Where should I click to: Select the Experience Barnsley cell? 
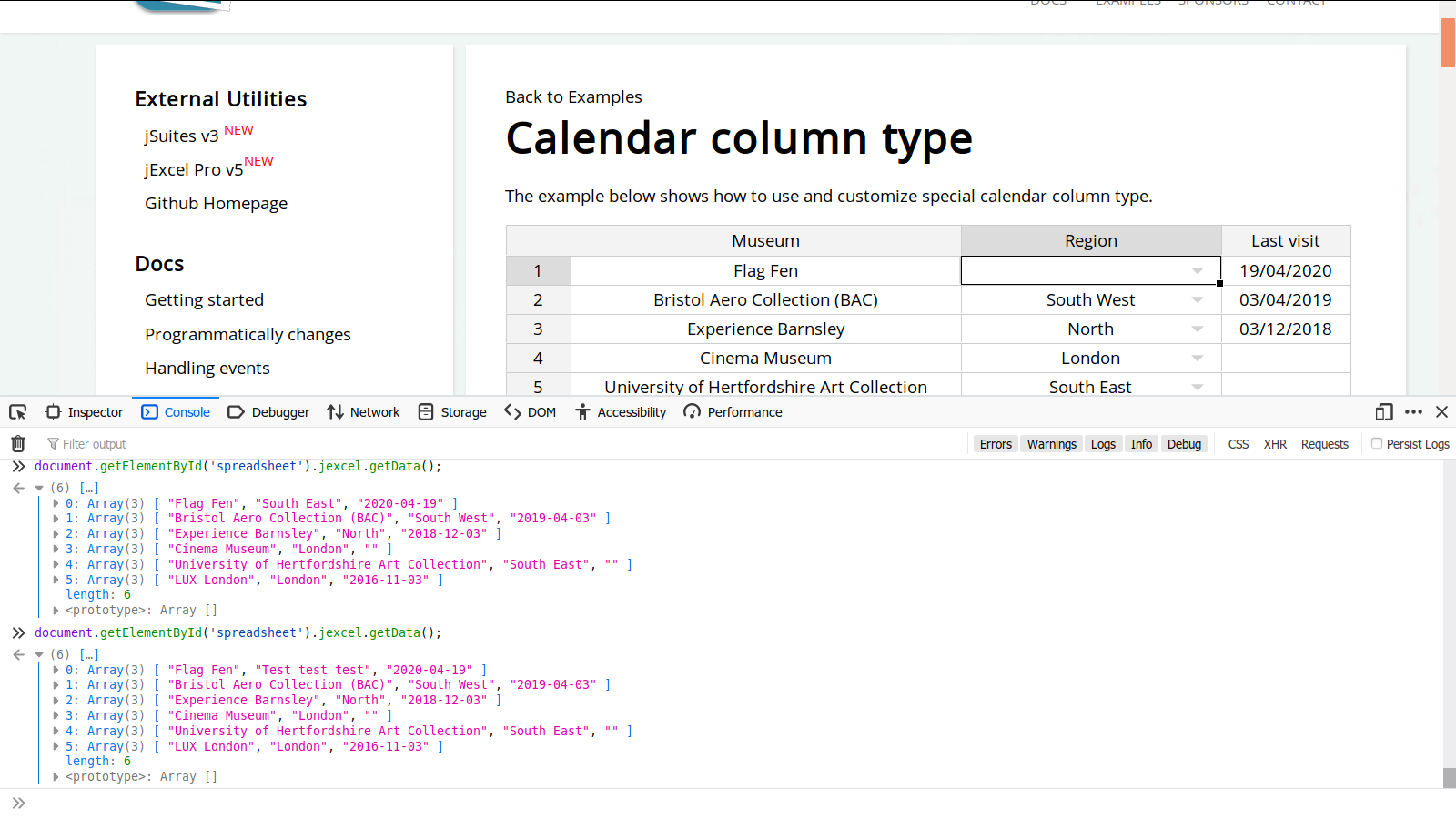click(x=765, y=329)
